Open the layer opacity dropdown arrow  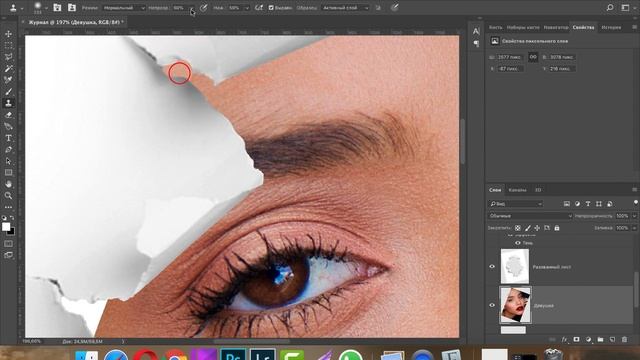point(634,216)
